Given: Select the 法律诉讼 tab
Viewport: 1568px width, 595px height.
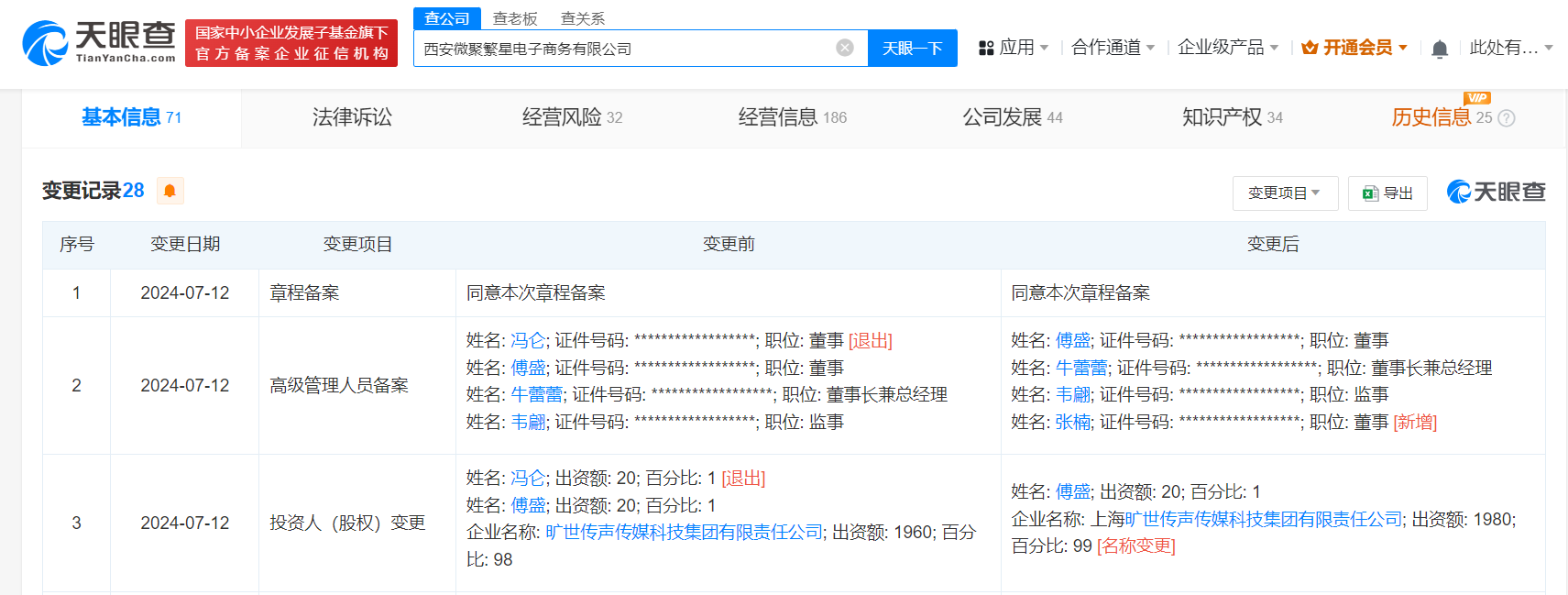Looking at the screenshot, I should (352, 117).
